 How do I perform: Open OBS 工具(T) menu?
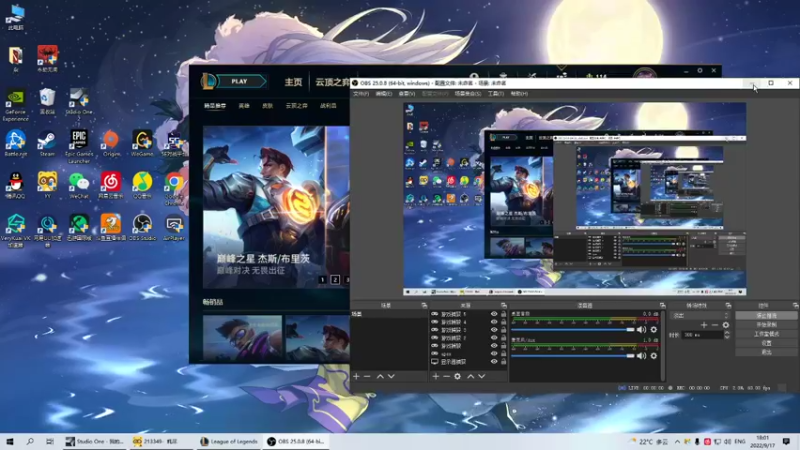[x=496, y=94]
